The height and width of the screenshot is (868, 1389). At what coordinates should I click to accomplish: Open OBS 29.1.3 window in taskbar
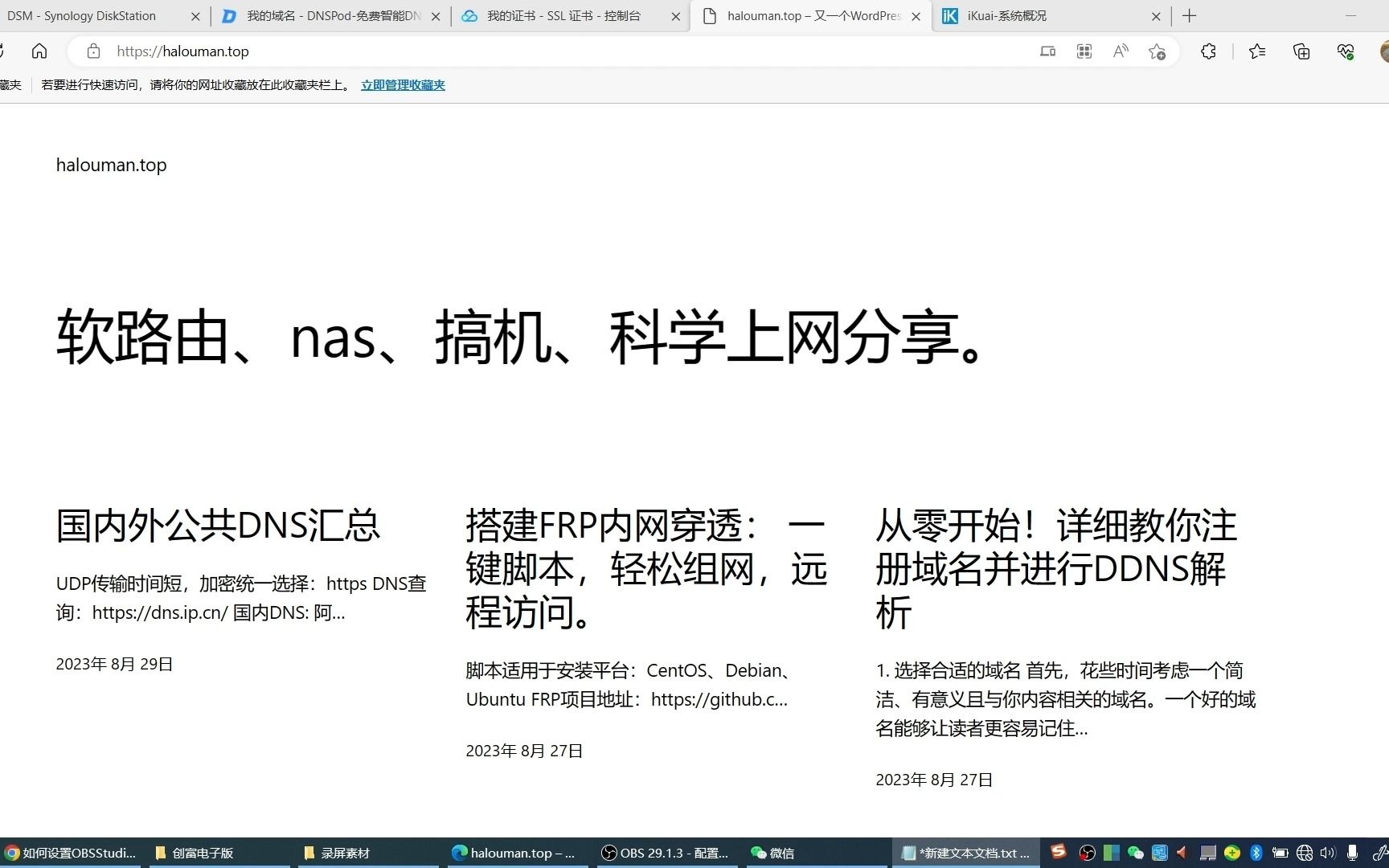(665, 853)
